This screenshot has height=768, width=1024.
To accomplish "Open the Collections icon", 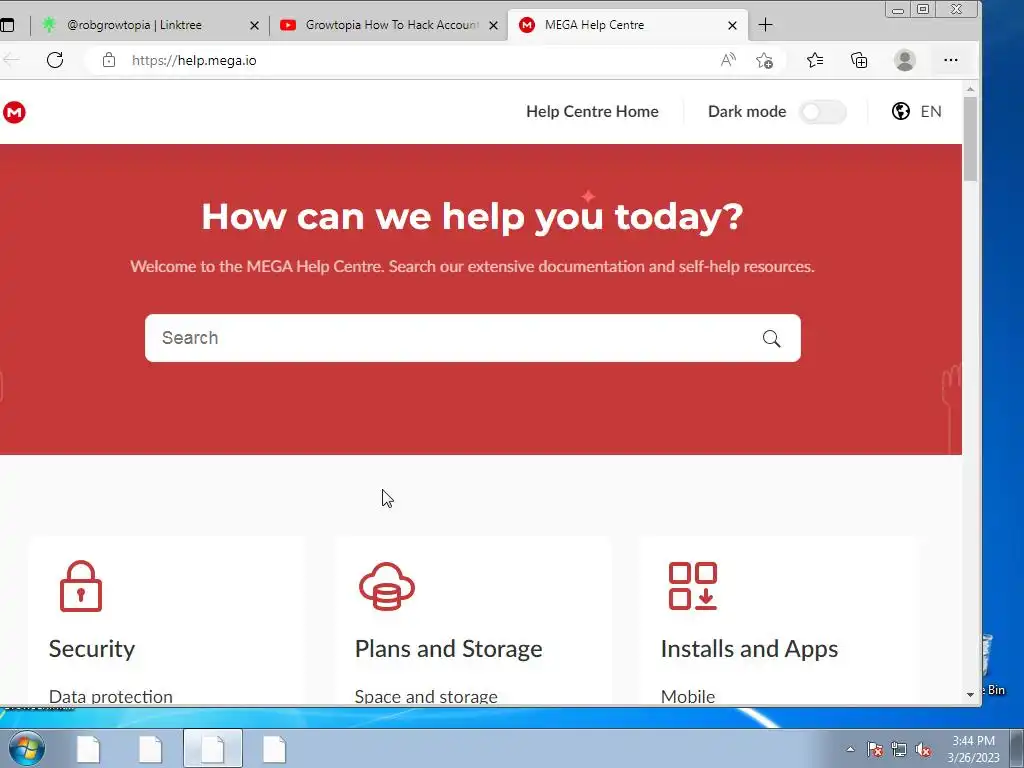I will click(859, 60).
